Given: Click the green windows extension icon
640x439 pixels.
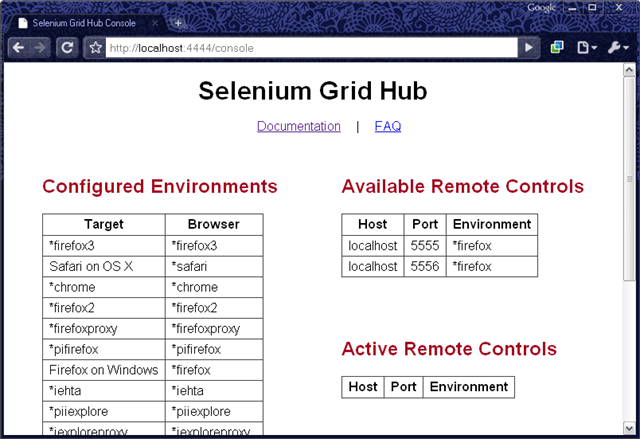Looking at the screenshot, I should tap(557, 48).
